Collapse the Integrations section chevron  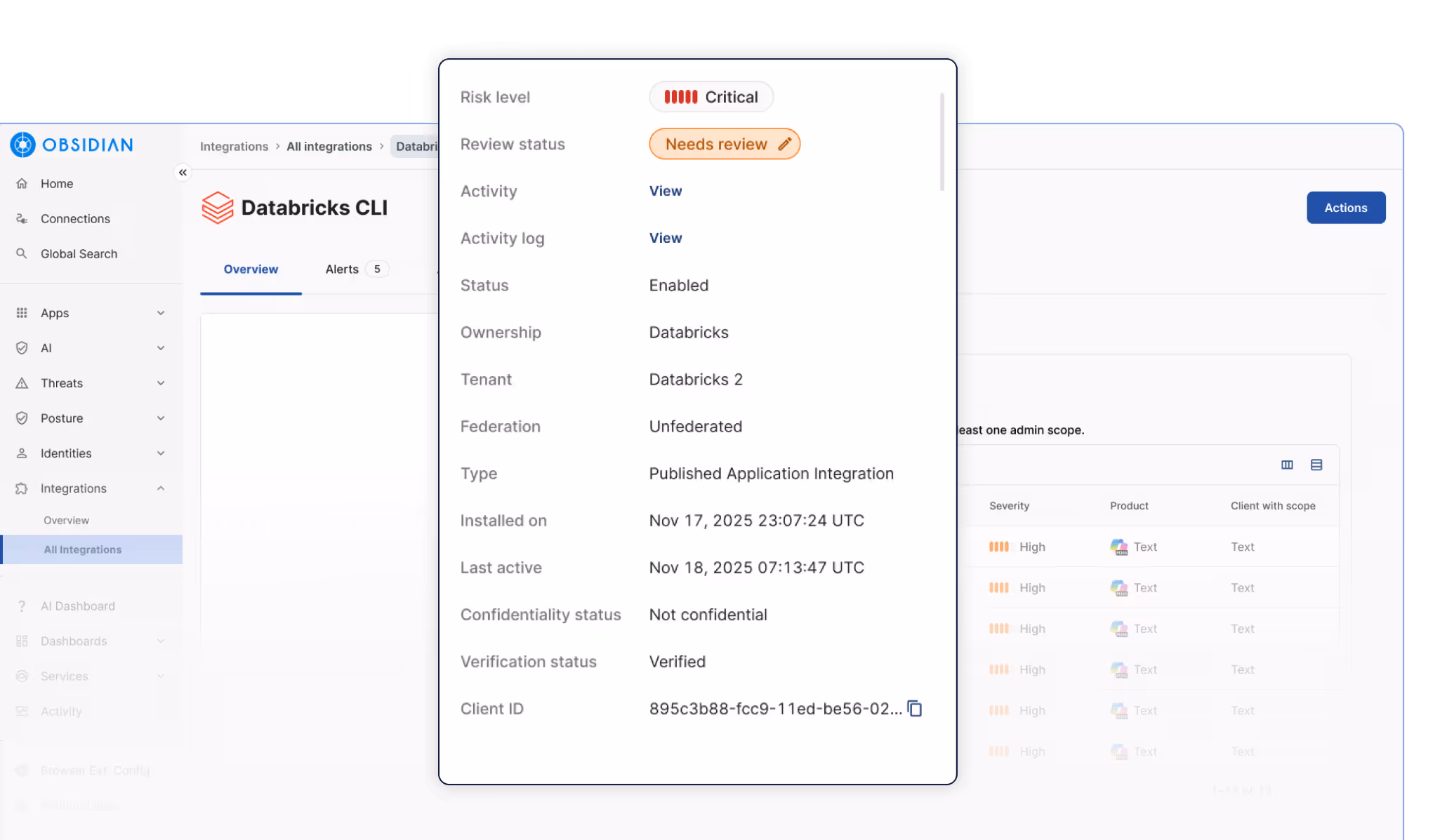pos(161,488)
